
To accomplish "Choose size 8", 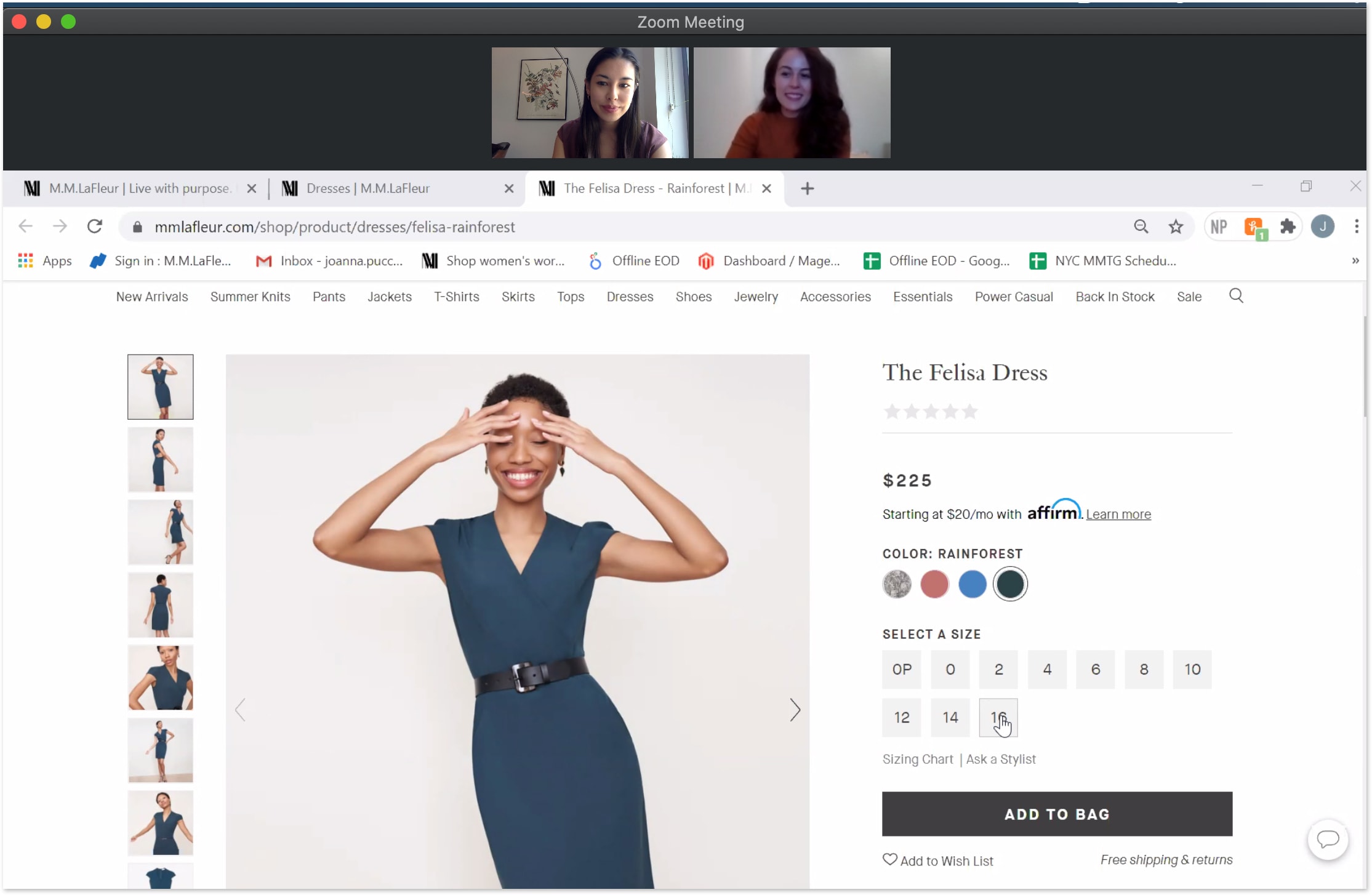I will point(1144,669).
